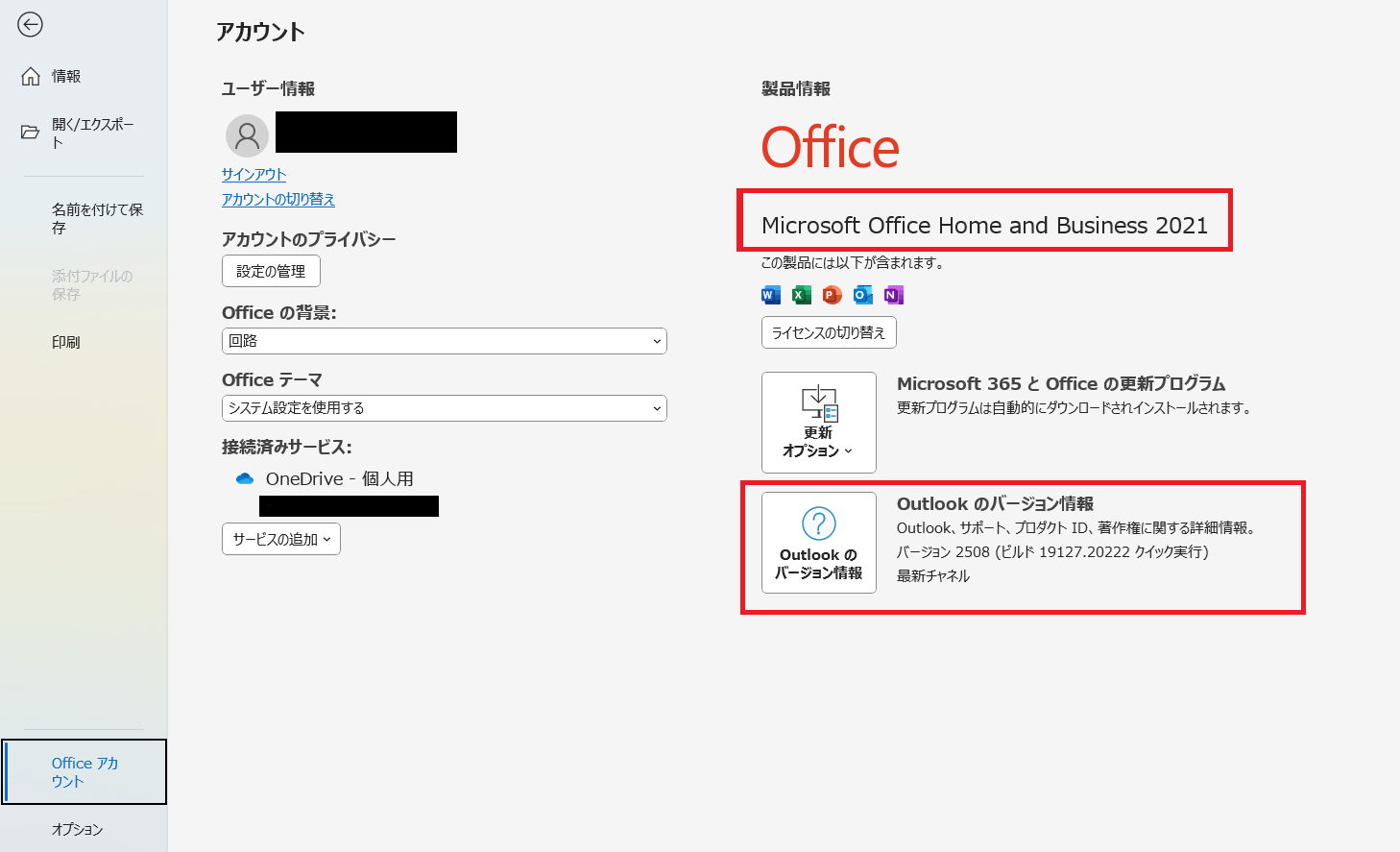Open the Office テーマ dropdown
This screenshot has height=852, width=1400.
pos(444,408)
